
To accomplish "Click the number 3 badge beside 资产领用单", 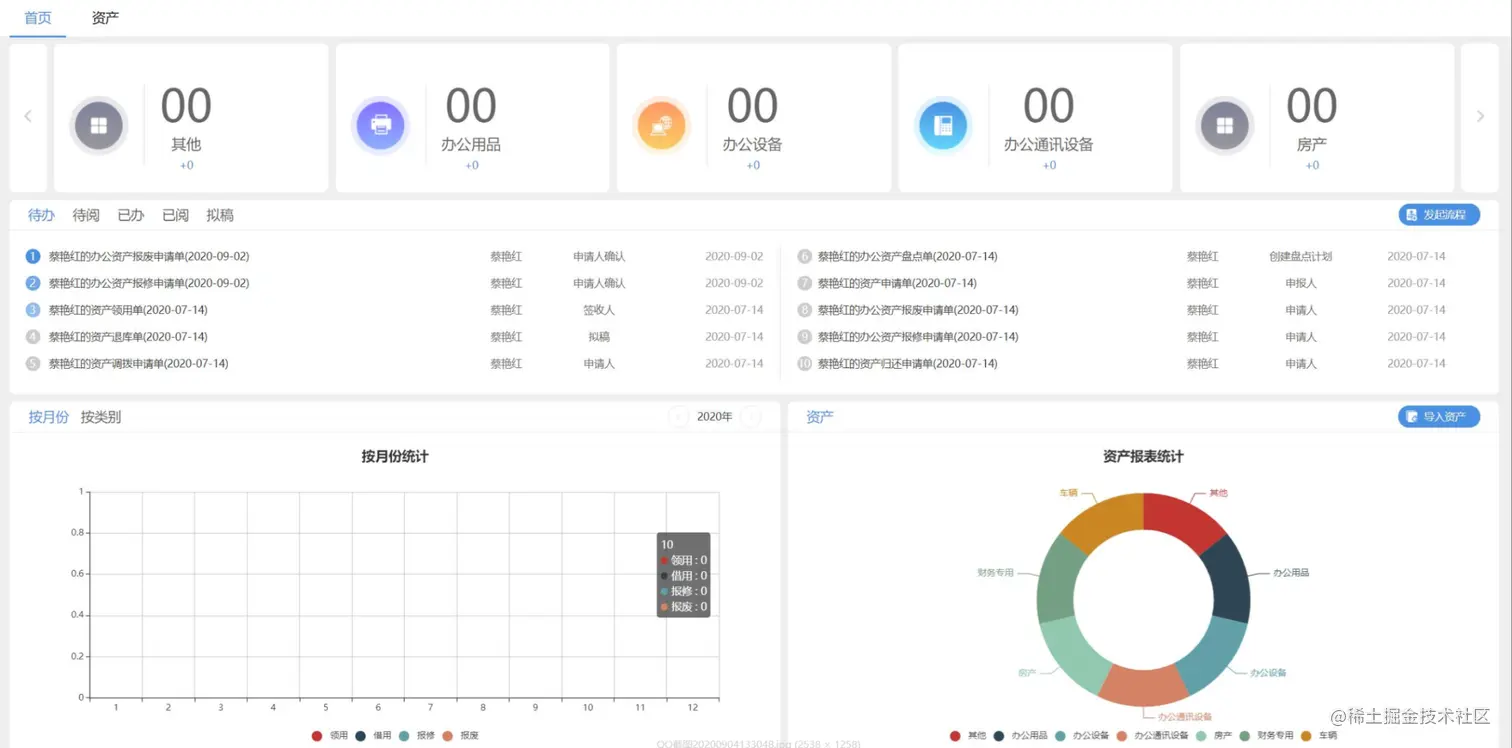I will click(33, 310).
